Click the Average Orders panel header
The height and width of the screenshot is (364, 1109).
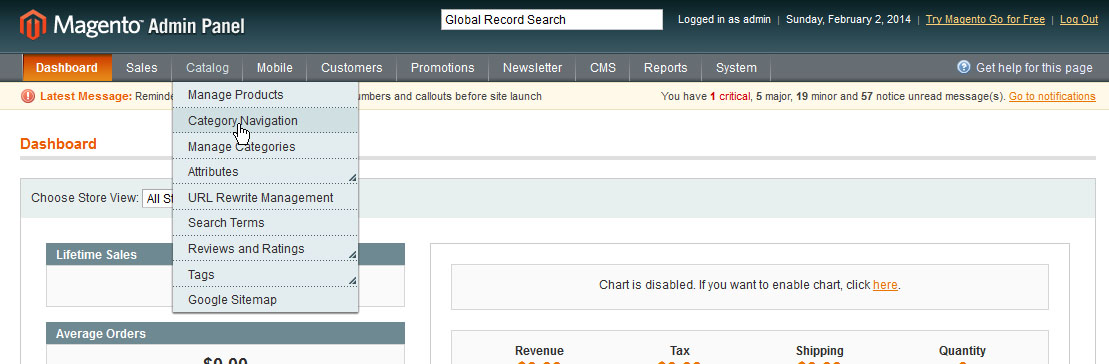(226, 334)
